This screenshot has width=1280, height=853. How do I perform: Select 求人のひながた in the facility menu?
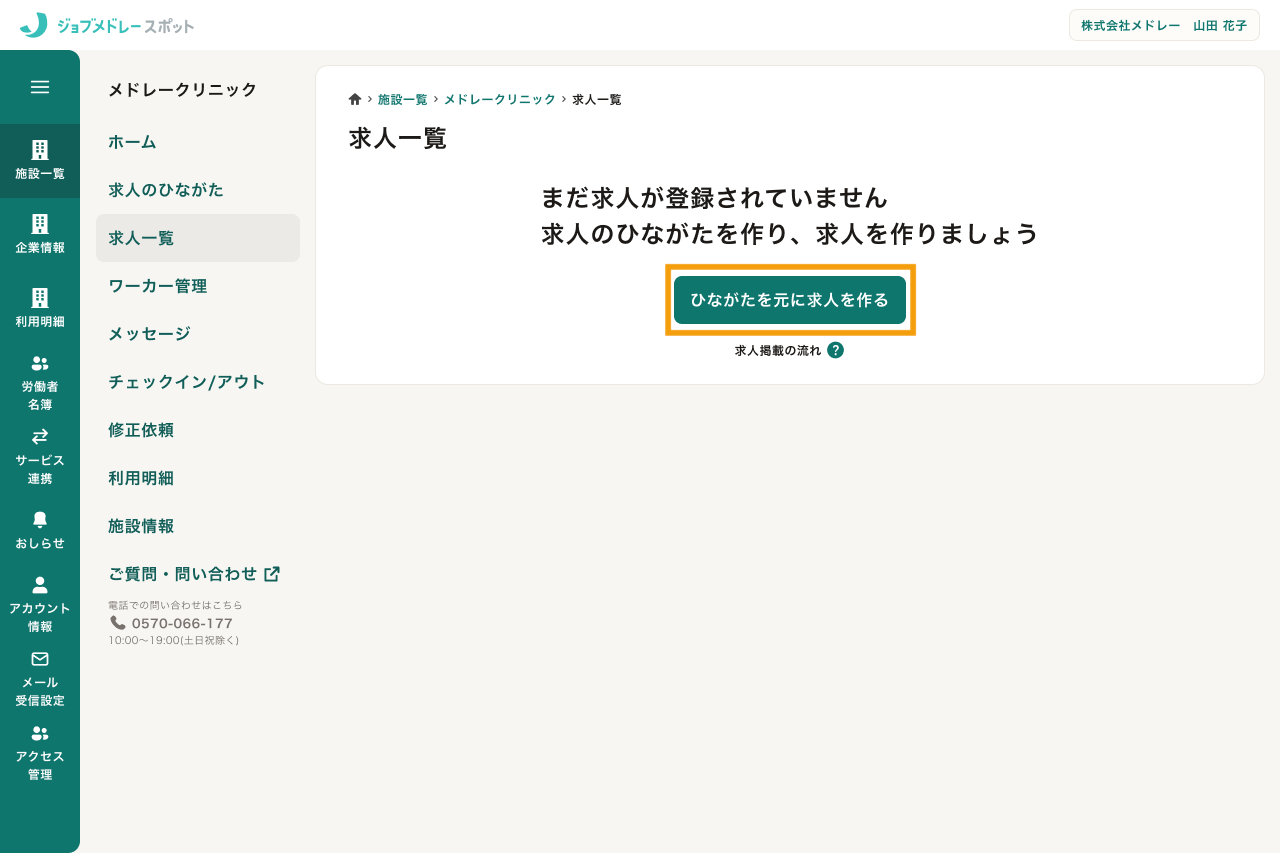(198, 190)
